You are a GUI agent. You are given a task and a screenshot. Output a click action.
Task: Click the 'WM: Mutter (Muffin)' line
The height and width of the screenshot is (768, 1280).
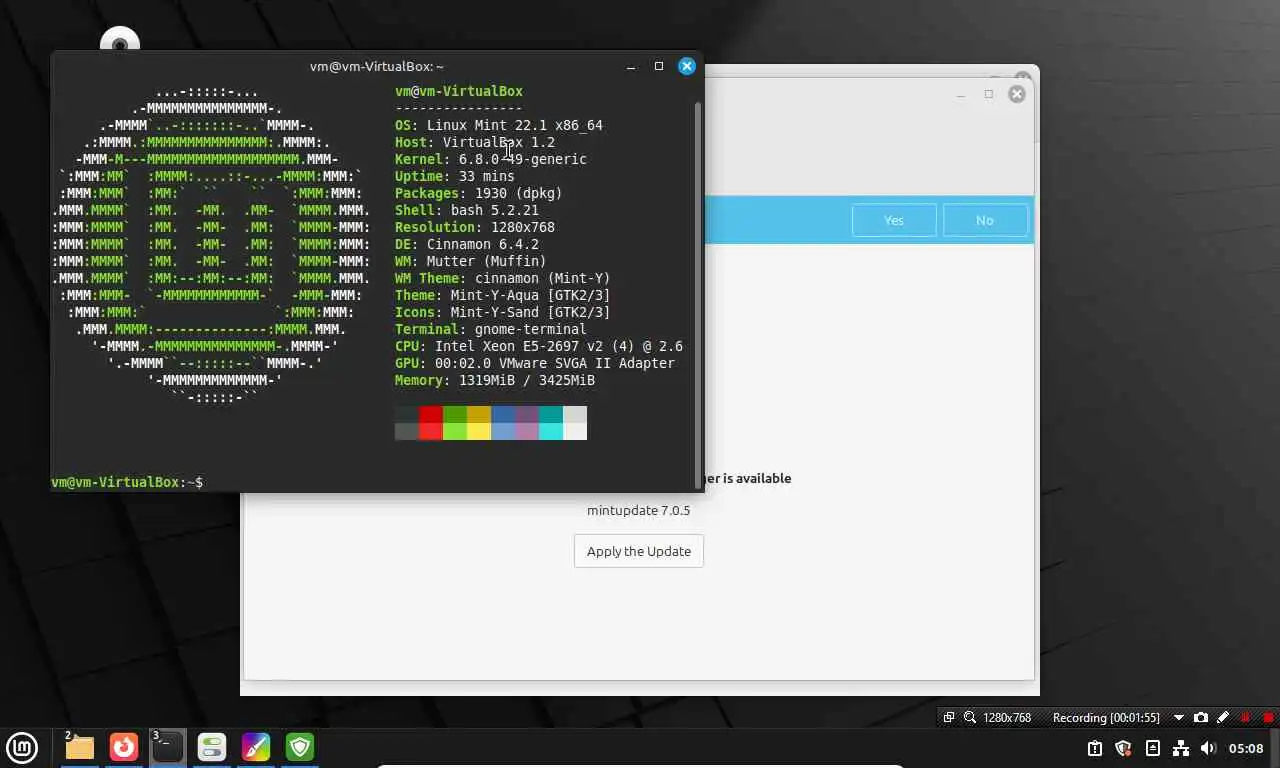point(471,261)
